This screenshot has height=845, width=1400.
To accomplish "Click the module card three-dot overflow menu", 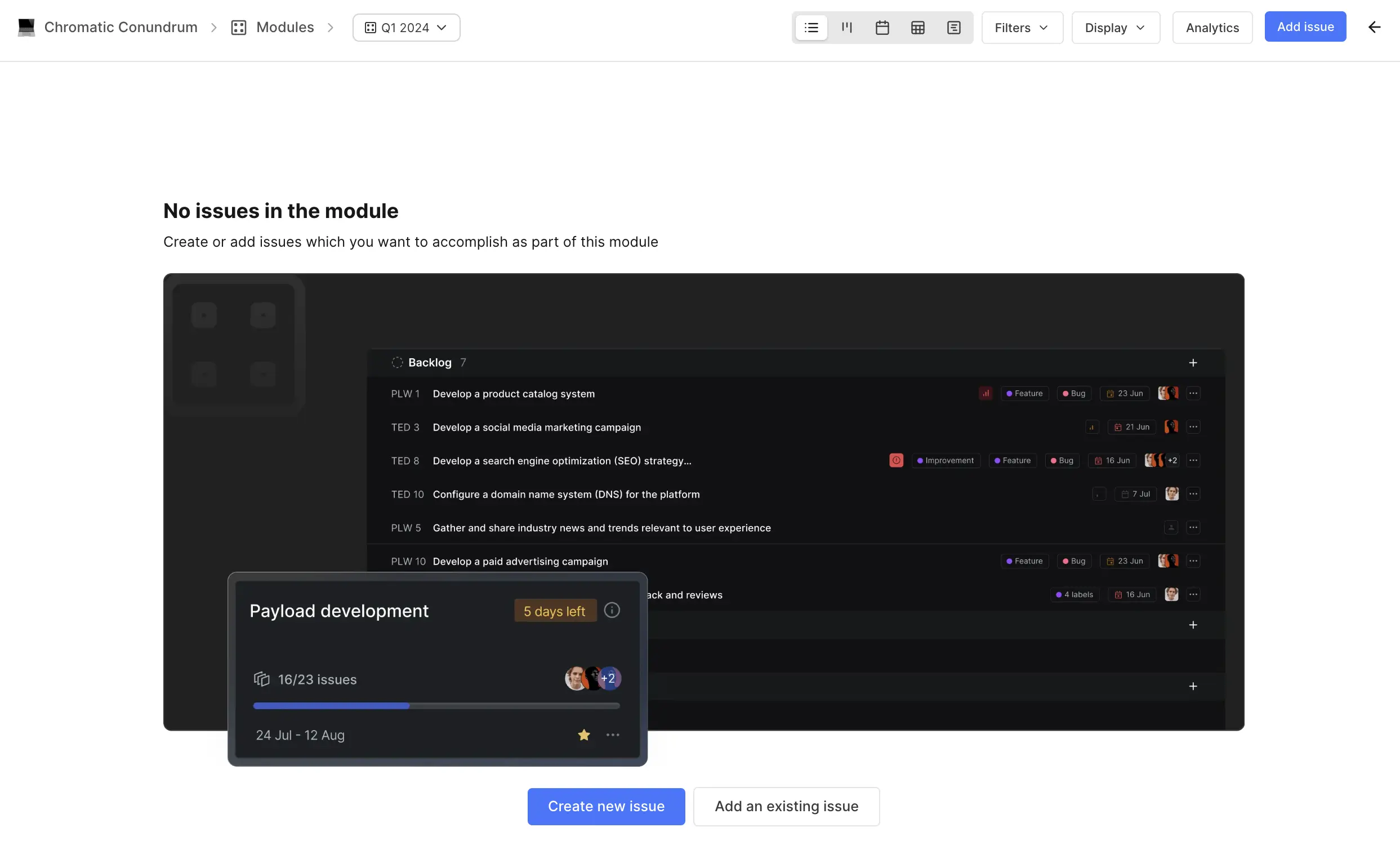I will point(612,735).
